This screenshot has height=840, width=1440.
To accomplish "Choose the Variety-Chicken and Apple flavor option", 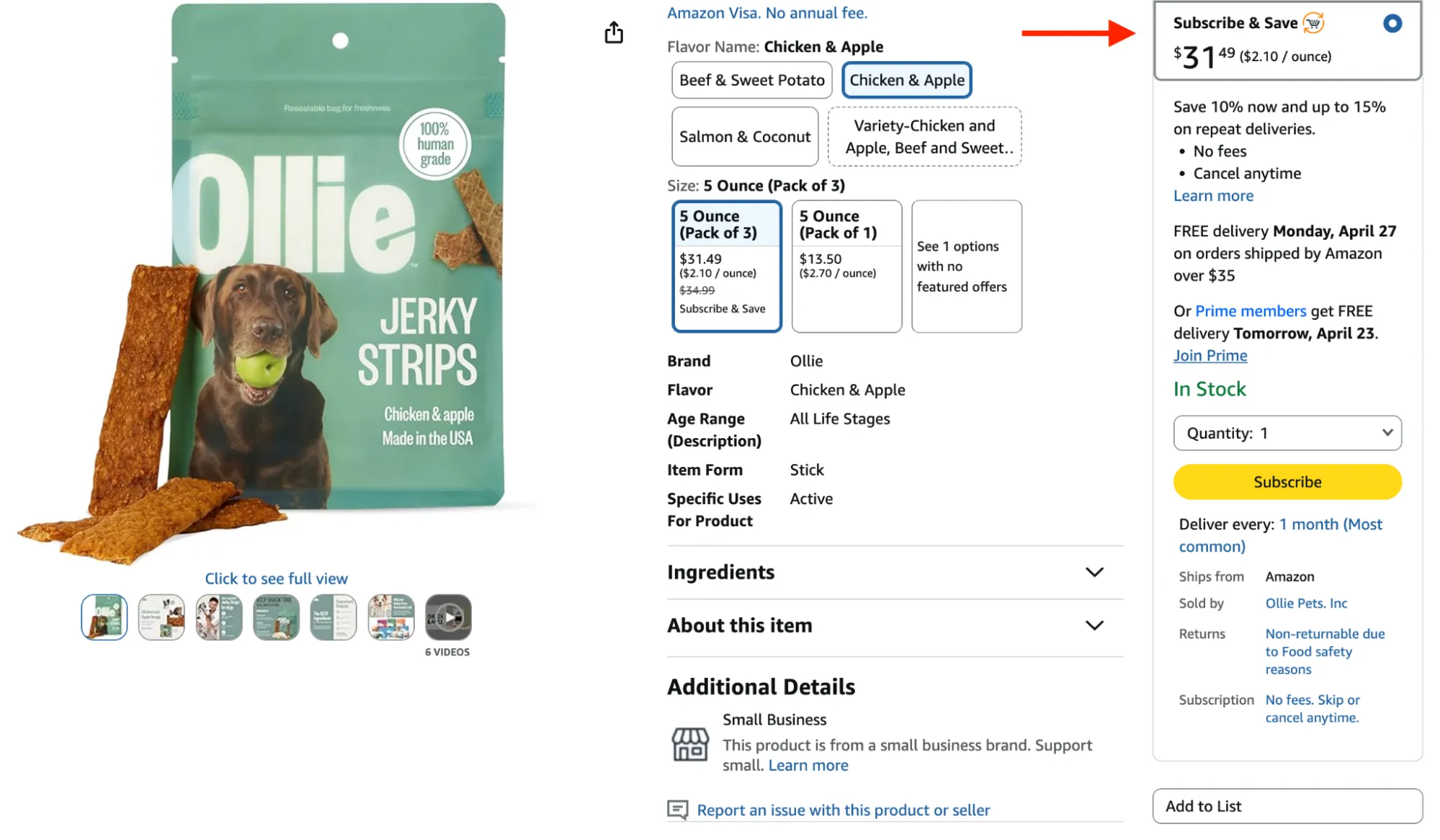I will [x=924, y=137].
